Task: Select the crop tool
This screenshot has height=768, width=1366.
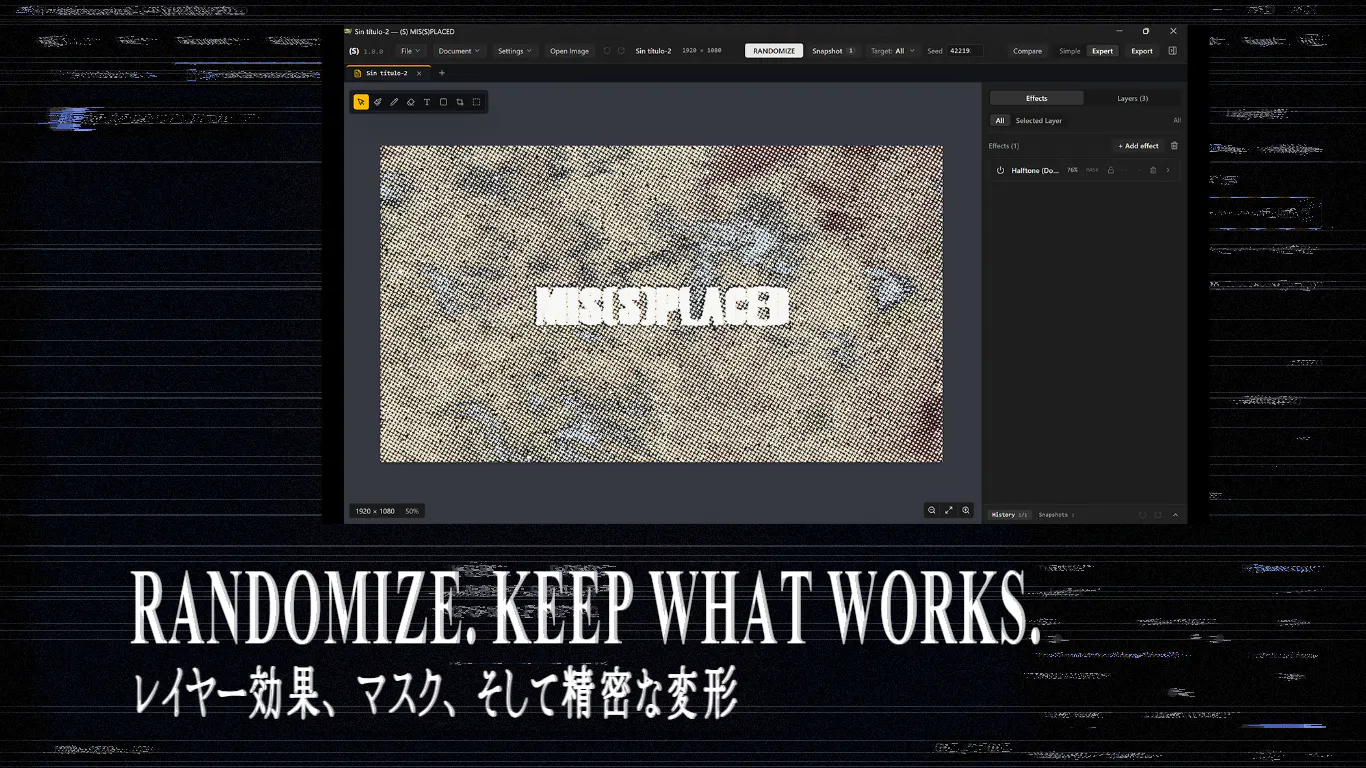Action: (460, 102)
